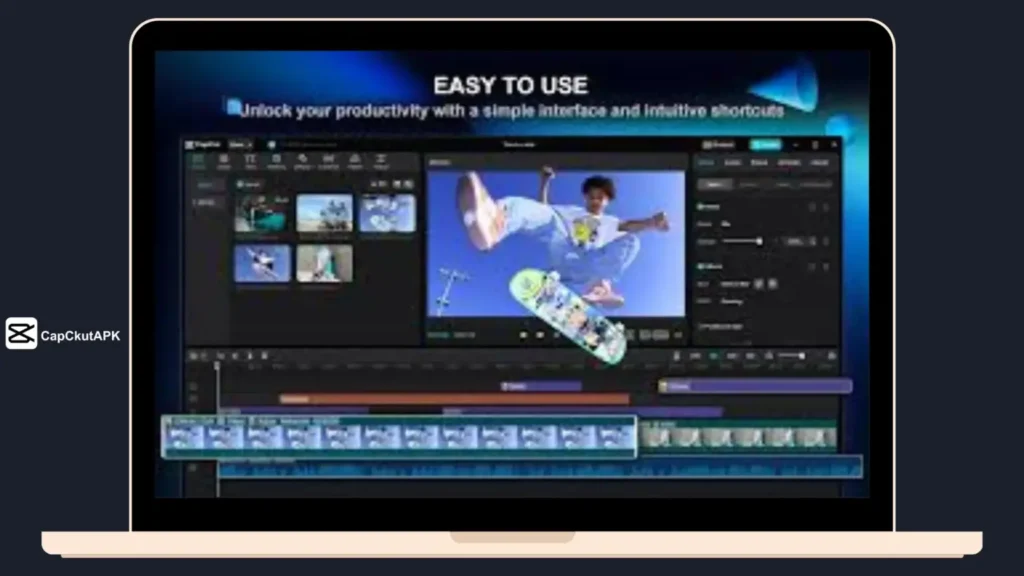Click the Export button at top right

coord(765,144)
